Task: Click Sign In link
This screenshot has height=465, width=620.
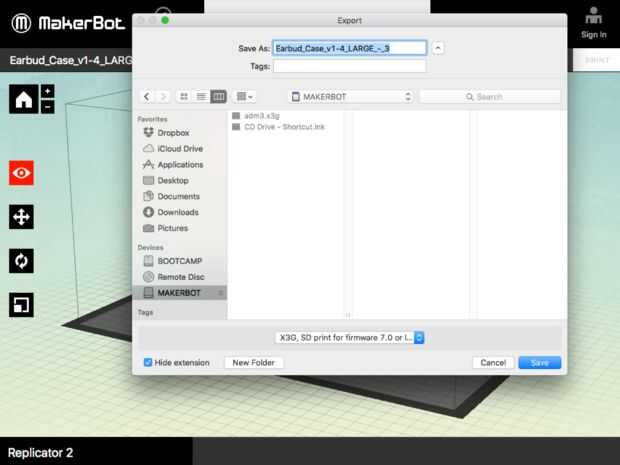Action: pos(594,34)
